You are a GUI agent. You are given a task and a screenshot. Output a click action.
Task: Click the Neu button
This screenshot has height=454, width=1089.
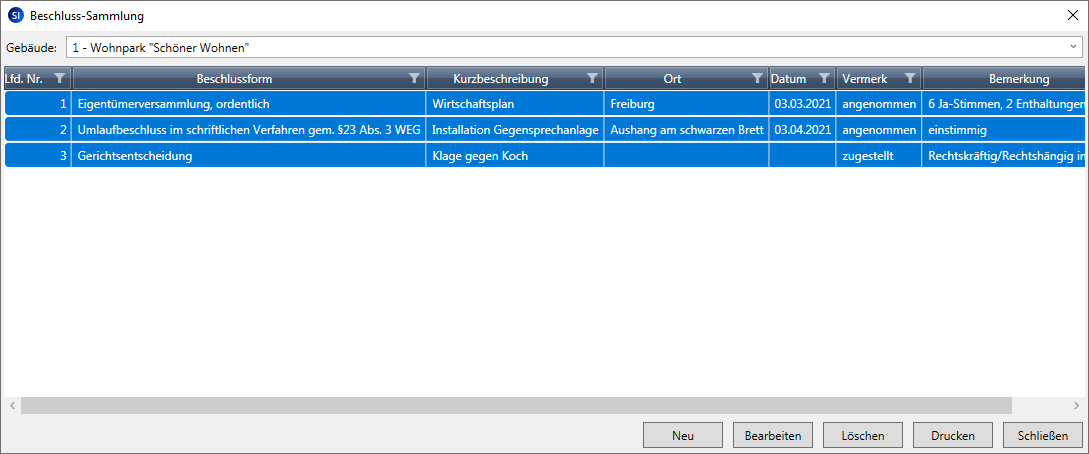coord(683,435)
